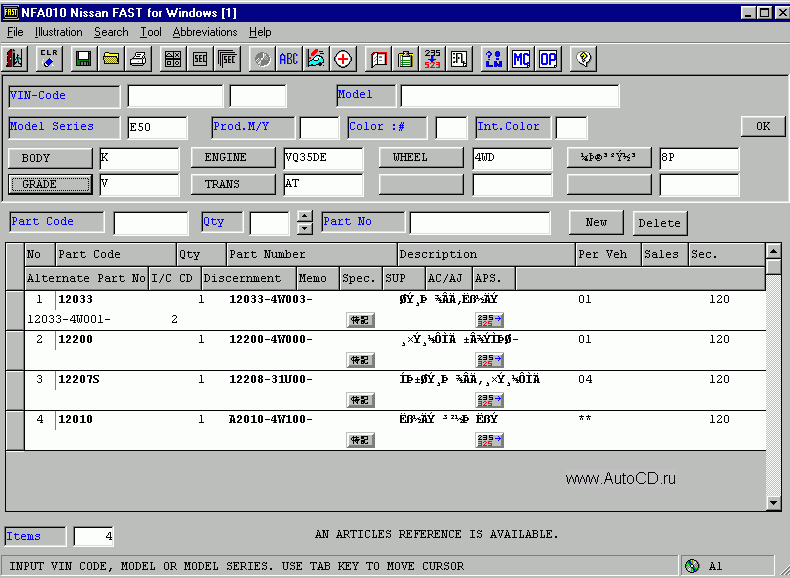Click the yellow open folder icon
790x578 pixels.
[x=111, y=59]
